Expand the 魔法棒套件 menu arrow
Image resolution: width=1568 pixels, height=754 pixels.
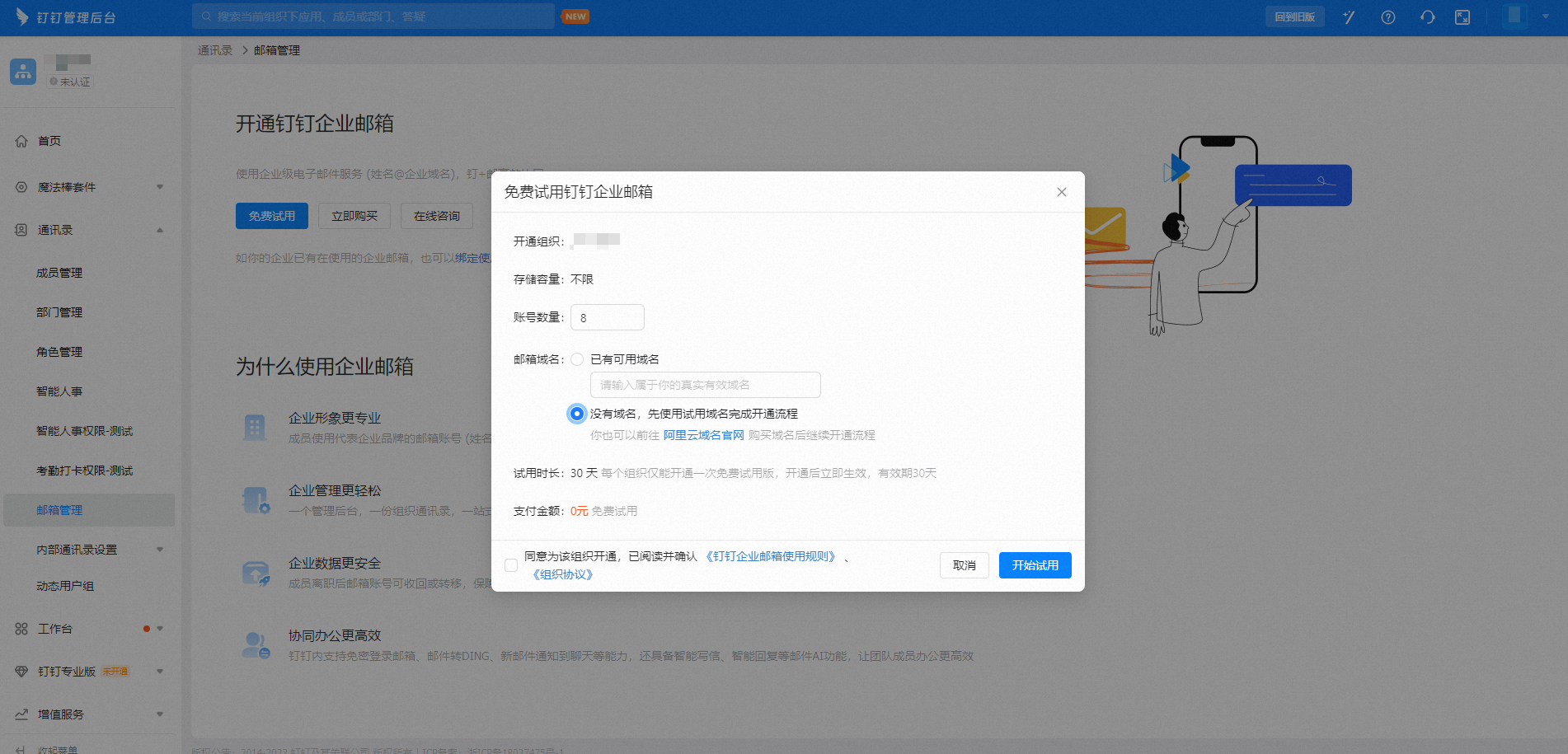tap(160, 187)
